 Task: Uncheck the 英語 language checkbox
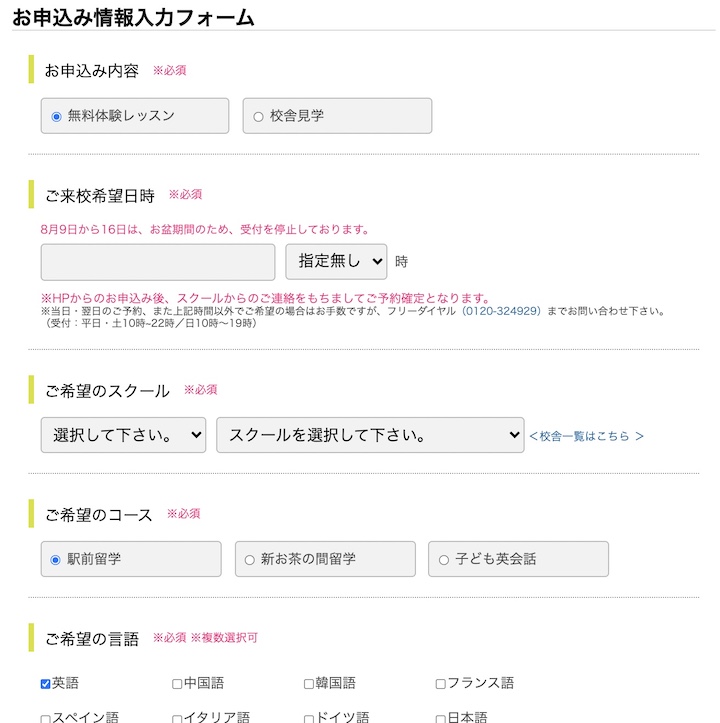coord(46,684)
